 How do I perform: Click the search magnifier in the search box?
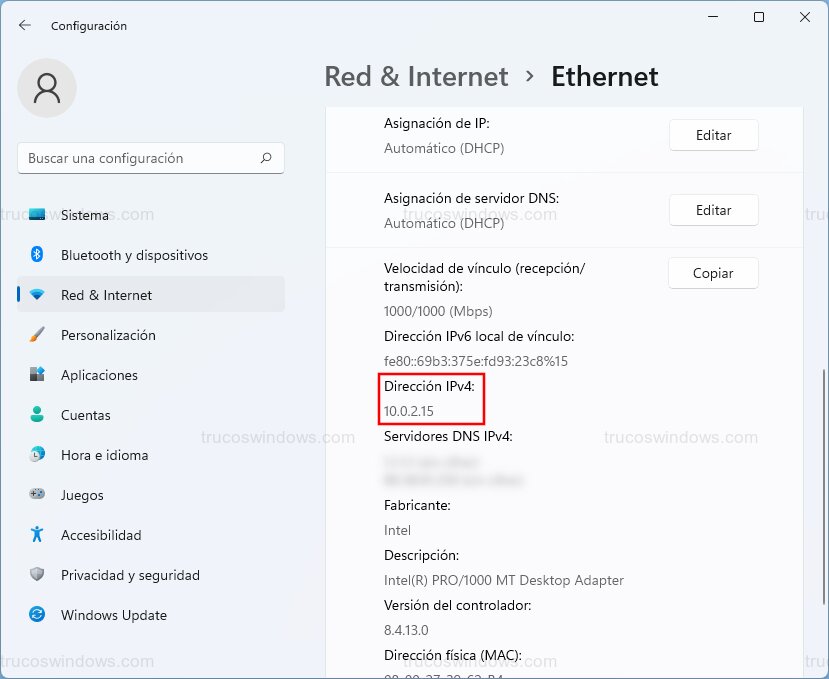[x=266, y=158]
